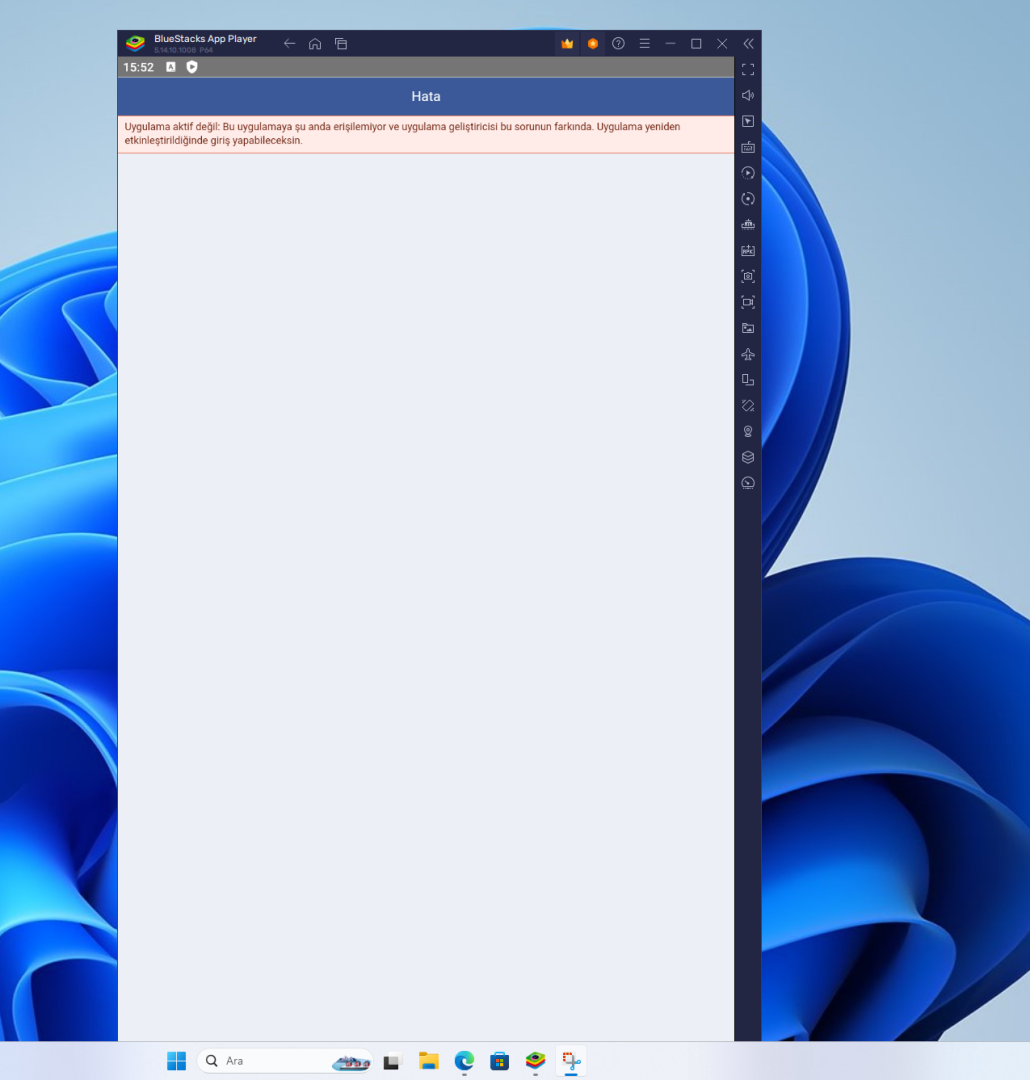
Task: Collapse the BlueStacks side toolbar
Action: pyautogui.click(x=748, y=43)
